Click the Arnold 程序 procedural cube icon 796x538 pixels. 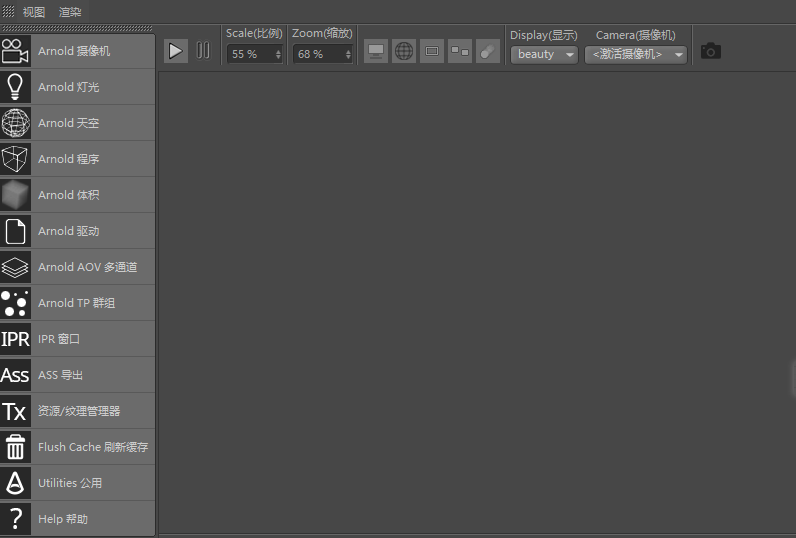tap(15, 159)
